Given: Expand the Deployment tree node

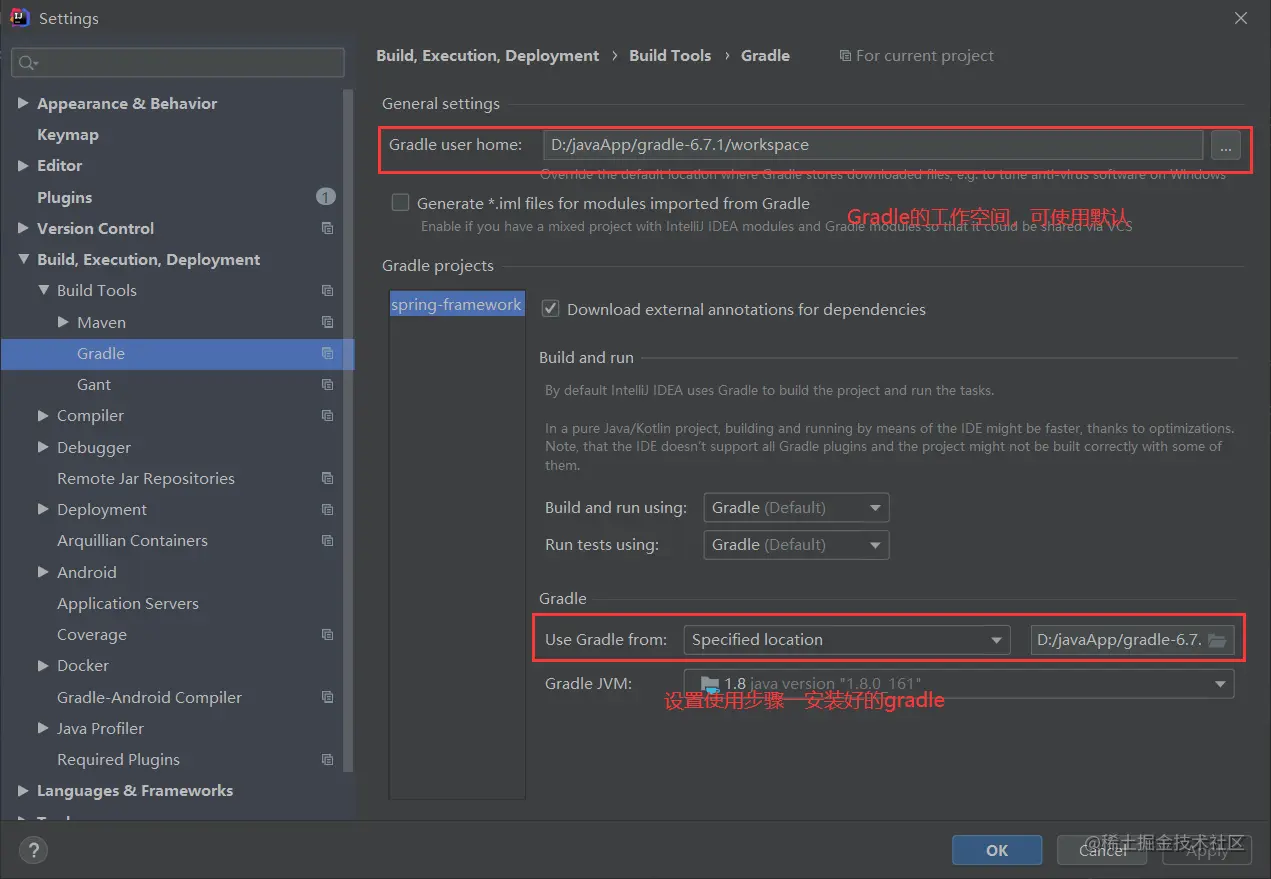Looking at the screenshot, I should point(43,509).
